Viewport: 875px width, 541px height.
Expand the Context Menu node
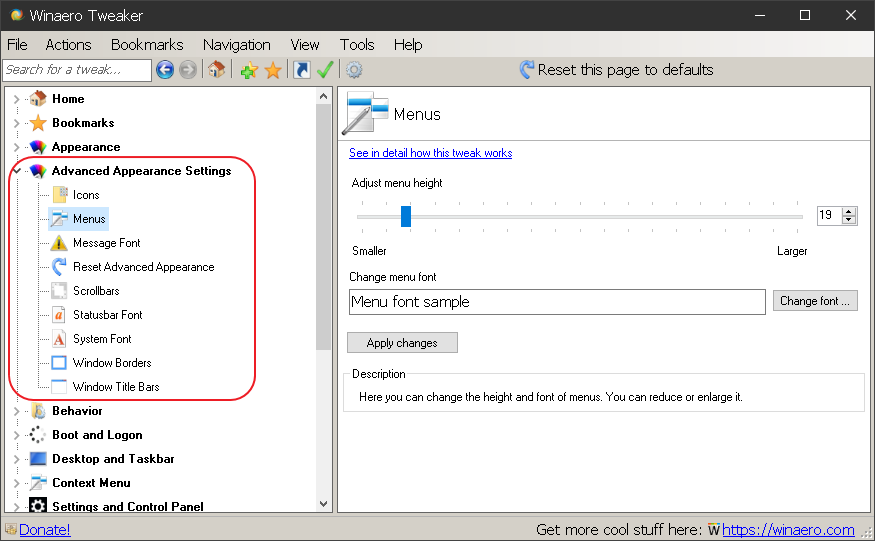(16, 483)
